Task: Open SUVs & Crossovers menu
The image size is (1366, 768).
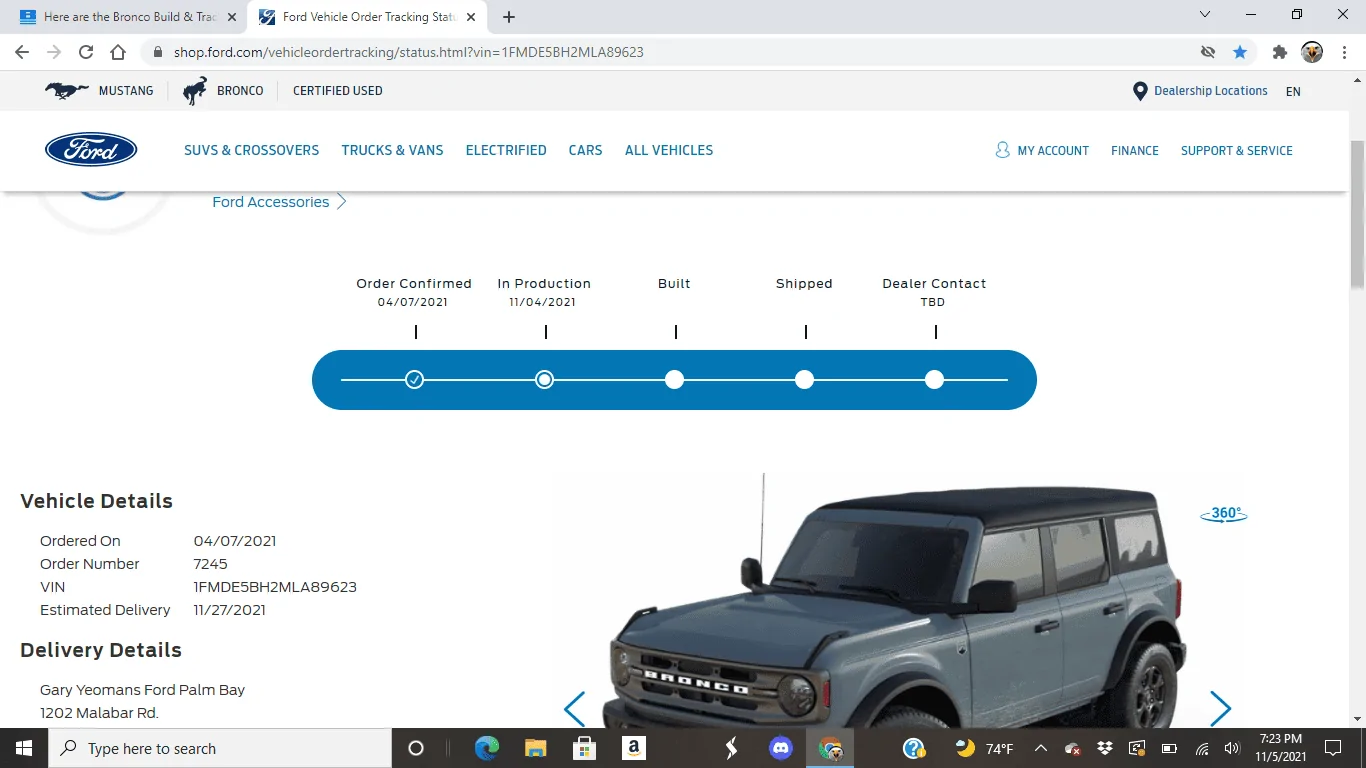Action: pos(251,150)
